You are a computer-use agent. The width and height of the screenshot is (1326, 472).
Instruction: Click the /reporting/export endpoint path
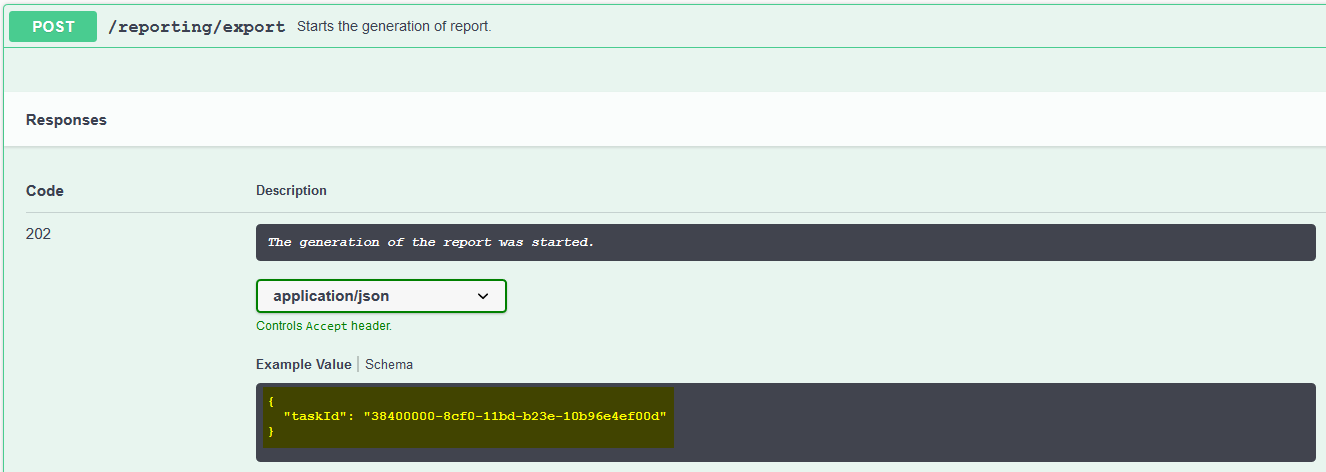pyautogui.click(x=197, y=27)
